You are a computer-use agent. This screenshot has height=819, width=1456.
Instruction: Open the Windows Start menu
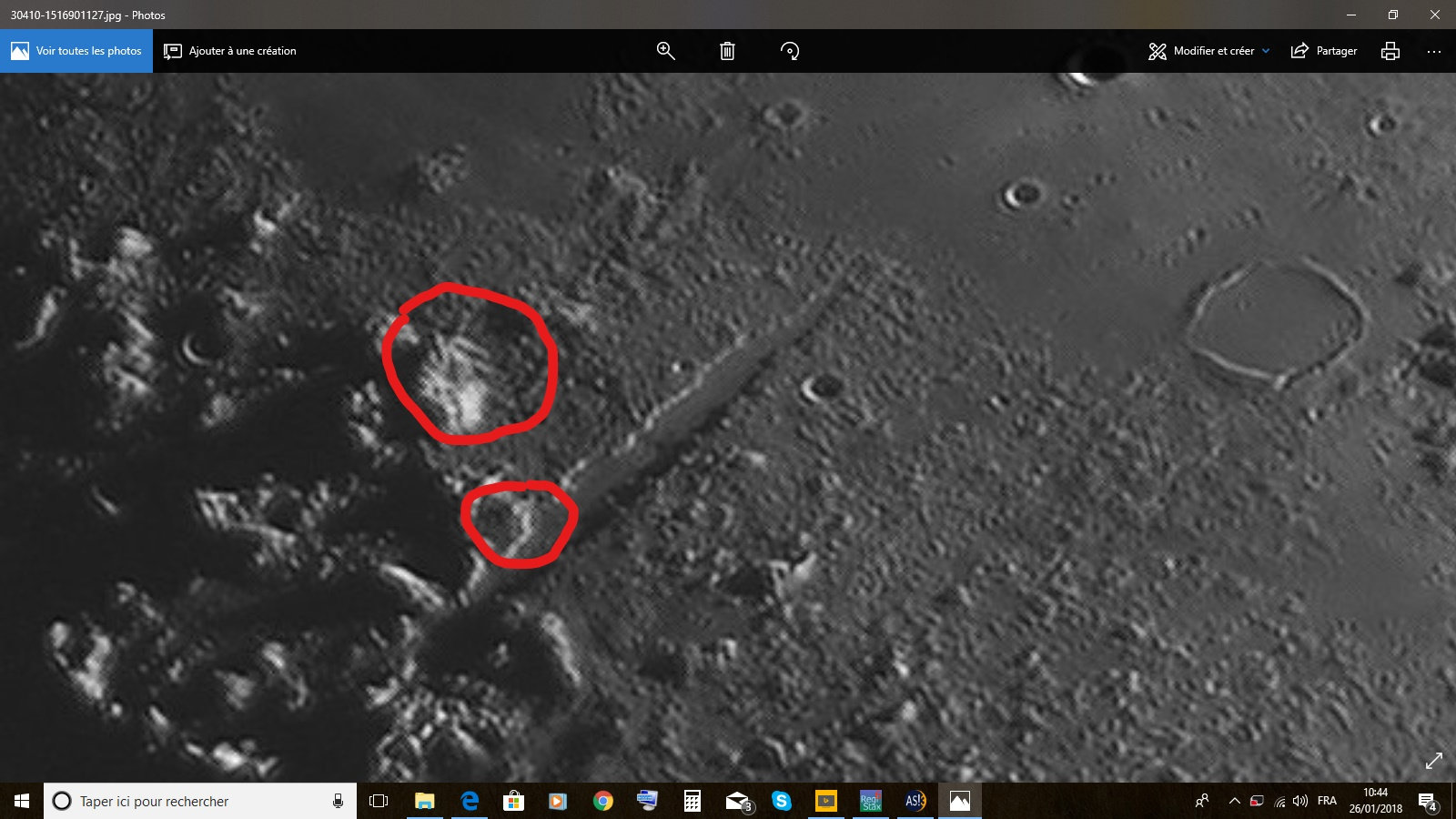point(22,801)
